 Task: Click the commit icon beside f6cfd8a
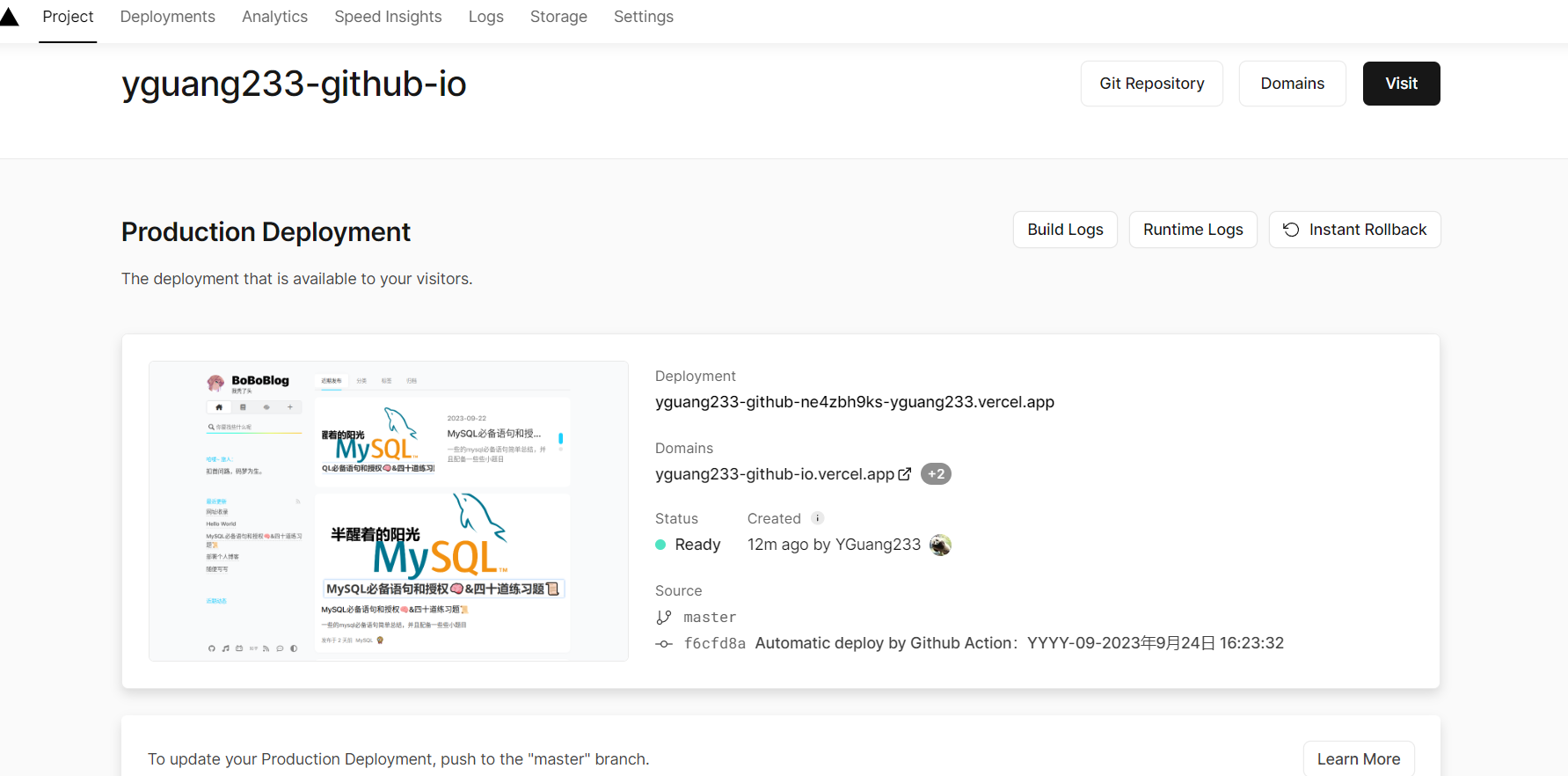pyautogui.click(x=664, y=644)
